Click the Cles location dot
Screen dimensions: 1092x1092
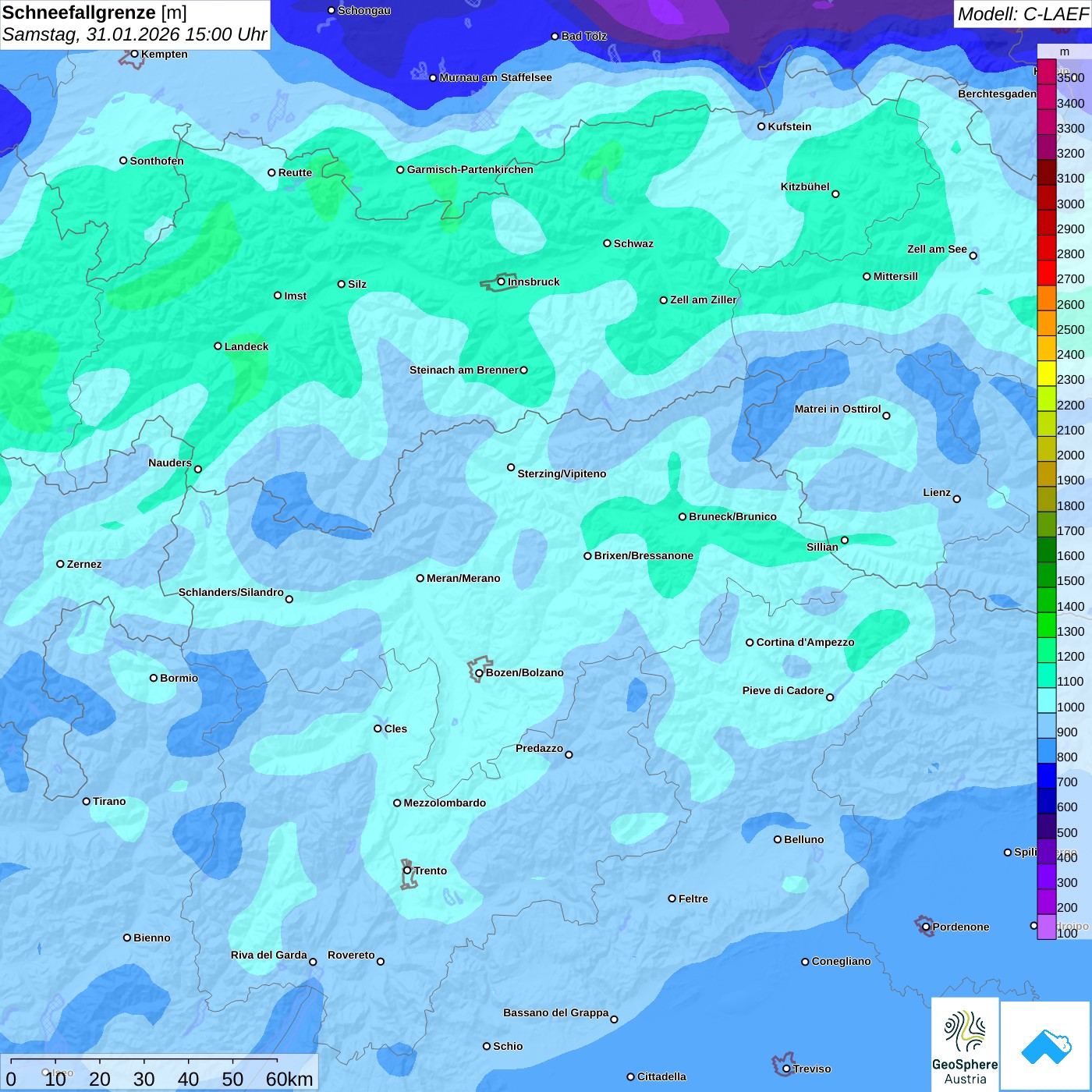point(378,729)
